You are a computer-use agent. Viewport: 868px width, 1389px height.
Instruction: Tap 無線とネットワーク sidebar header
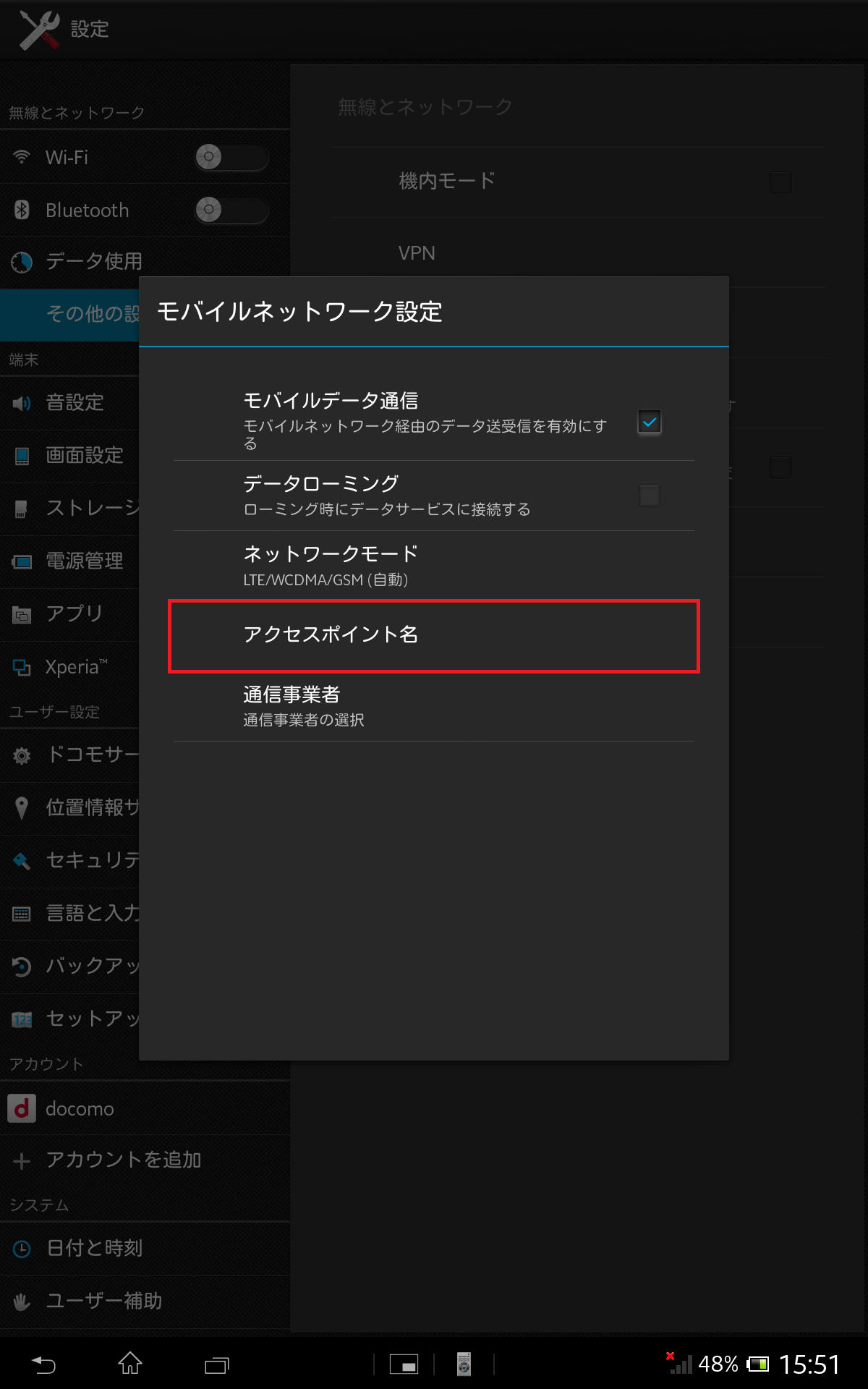point(77,113)
